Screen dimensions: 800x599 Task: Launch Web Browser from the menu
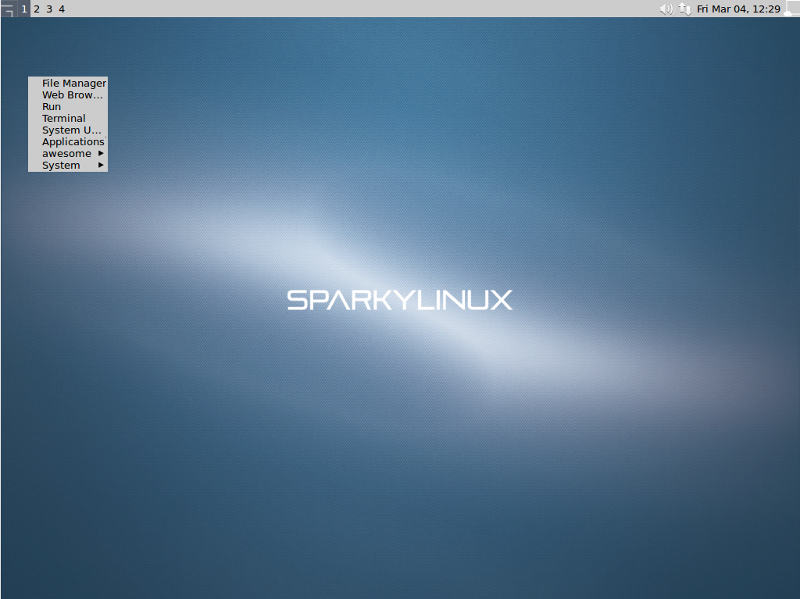coord(68,95)
